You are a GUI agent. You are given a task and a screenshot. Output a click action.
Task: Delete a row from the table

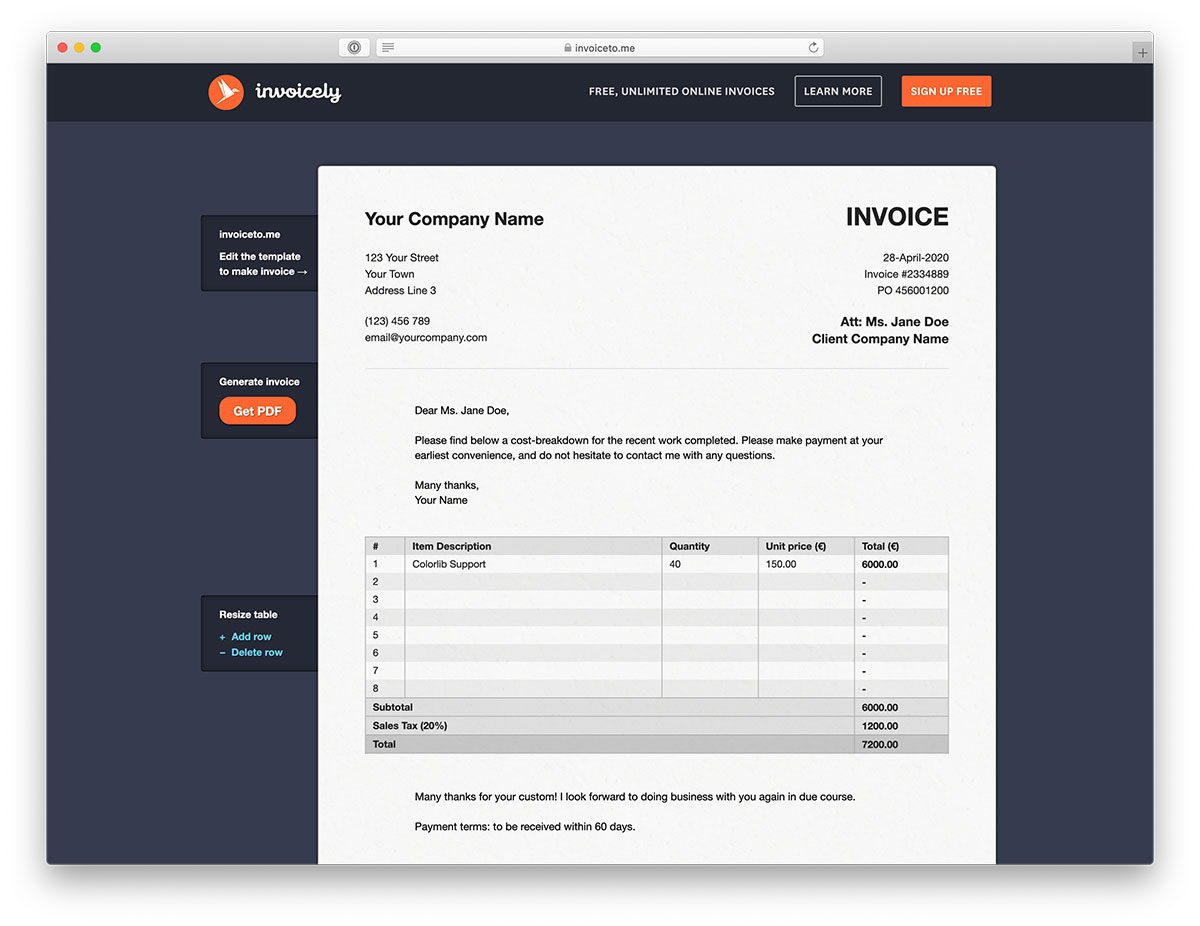coord(256,653)
